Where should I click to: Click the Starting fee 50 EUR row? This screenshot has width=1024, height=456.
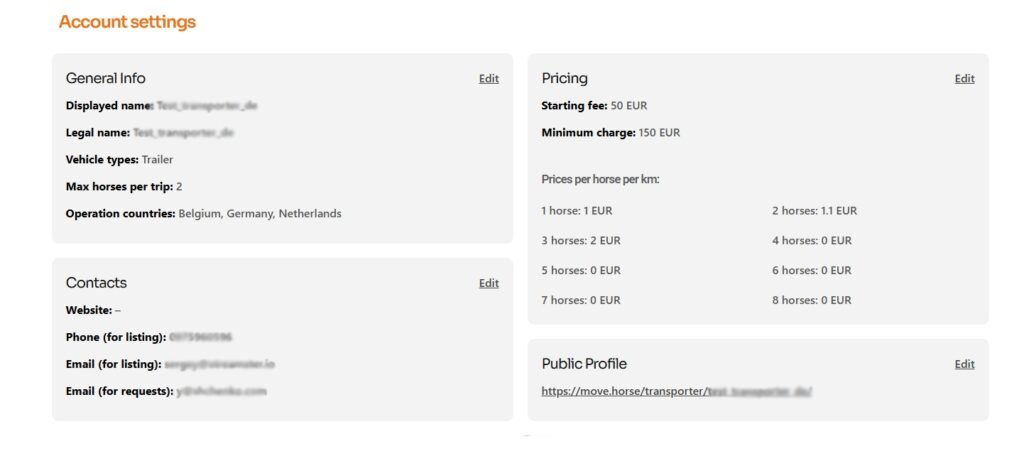(x=595, y=105)
